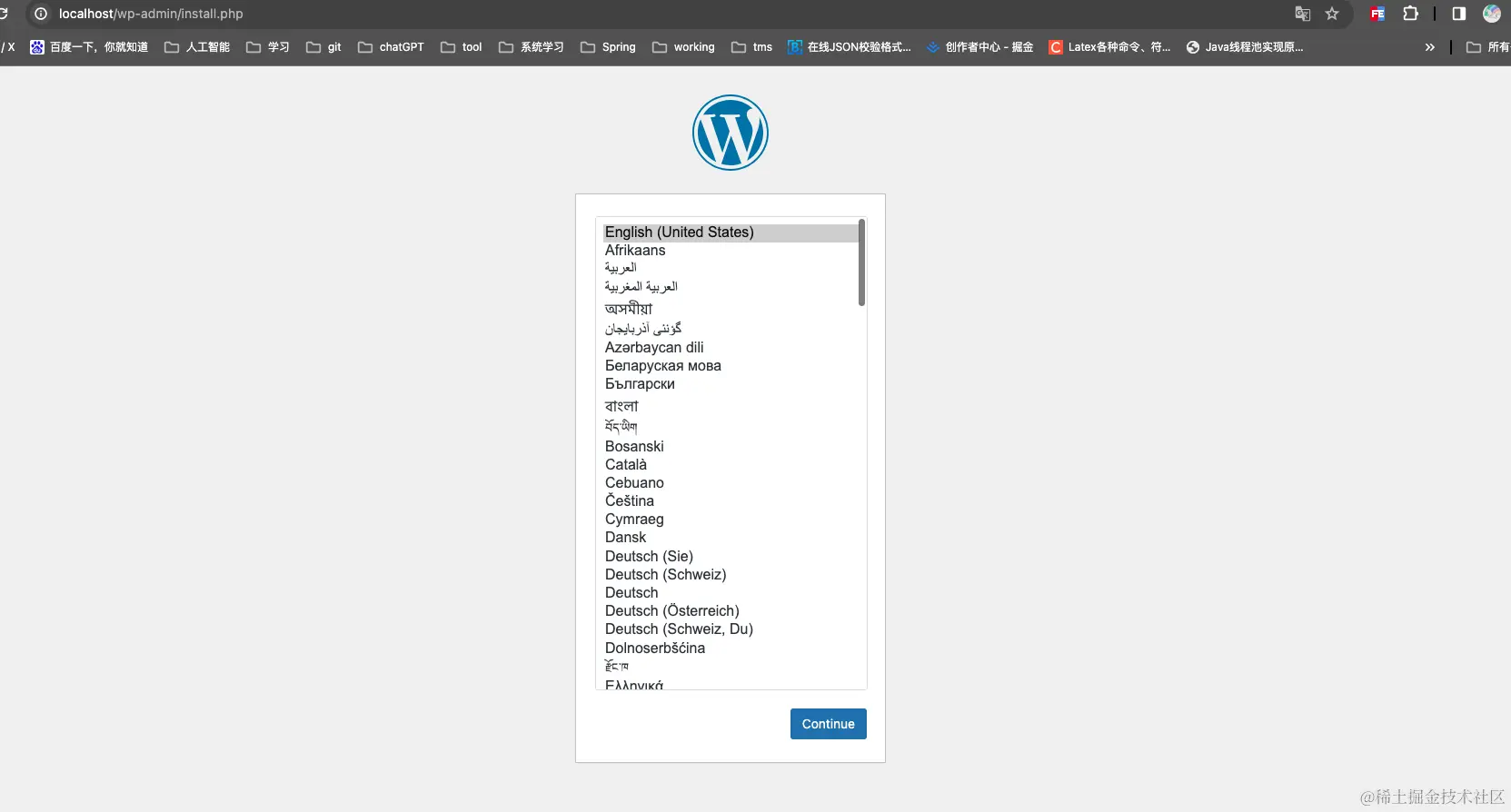1511x812 pixels.
Task: Select Cymraeg in the language list
Action: click(x=731, y=520)
